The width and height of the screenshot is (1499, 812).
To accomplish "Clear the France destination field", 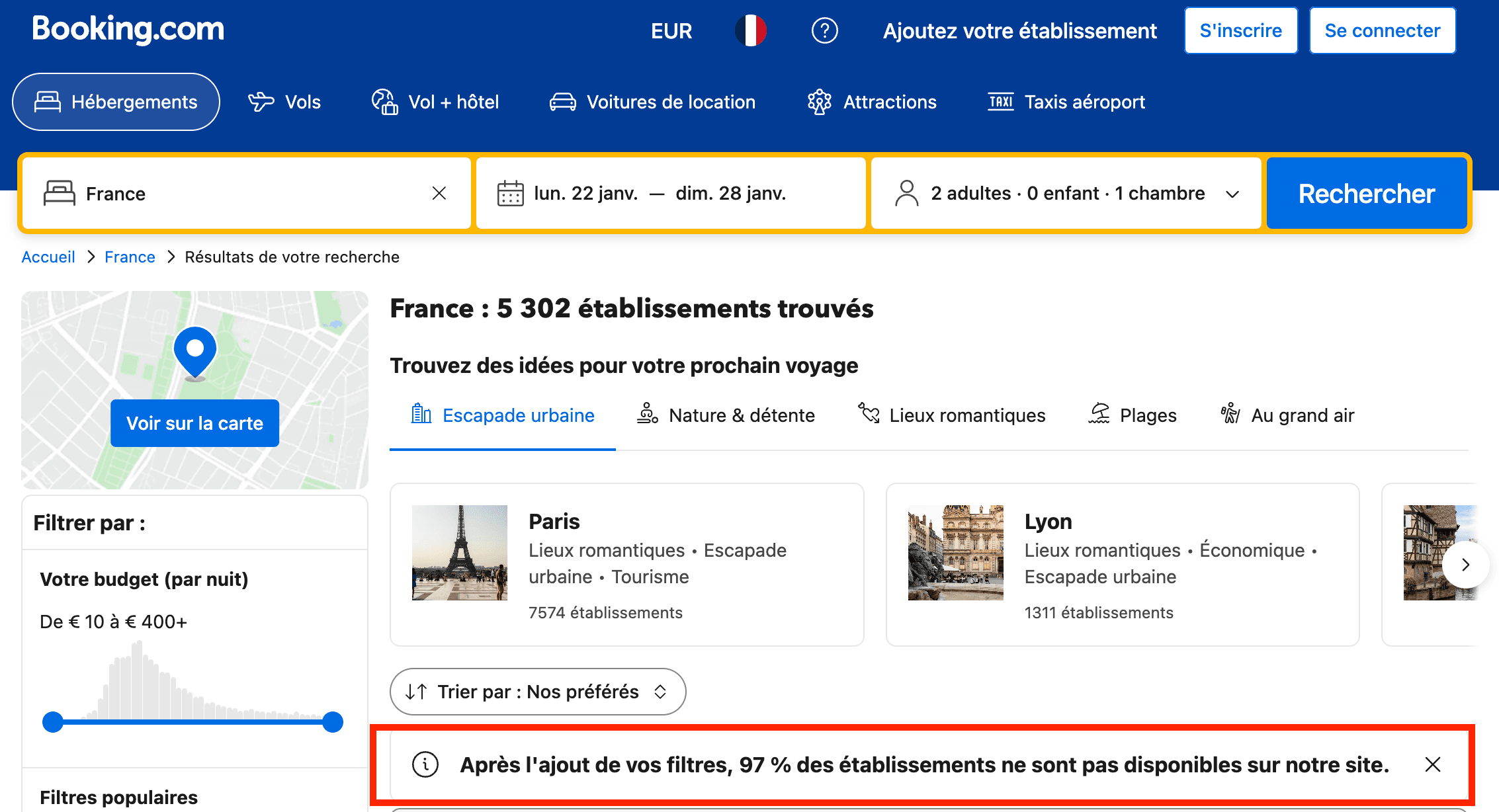I will 439,193.
